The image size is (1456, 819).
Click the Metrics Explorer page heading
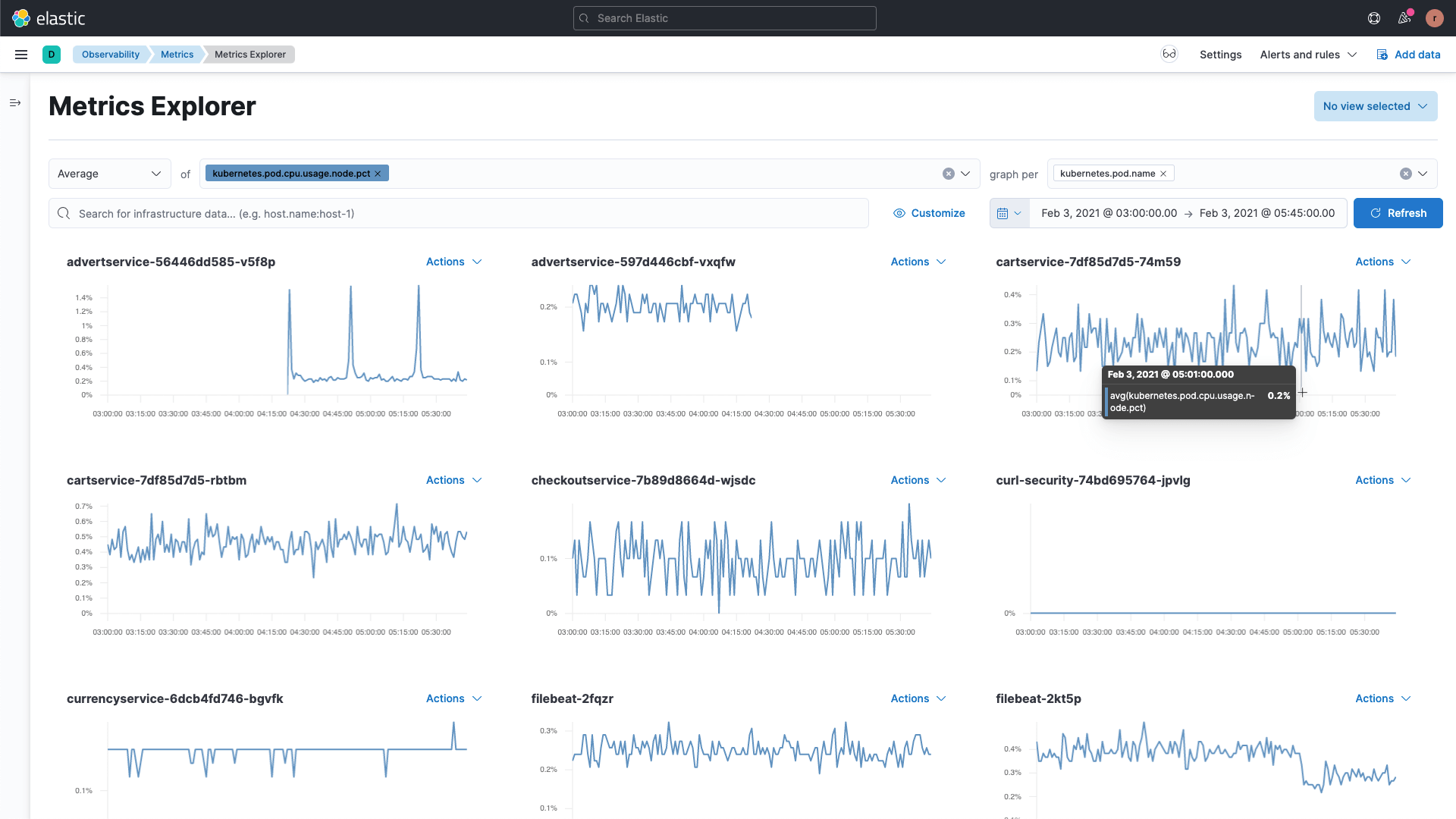[152, 106]
